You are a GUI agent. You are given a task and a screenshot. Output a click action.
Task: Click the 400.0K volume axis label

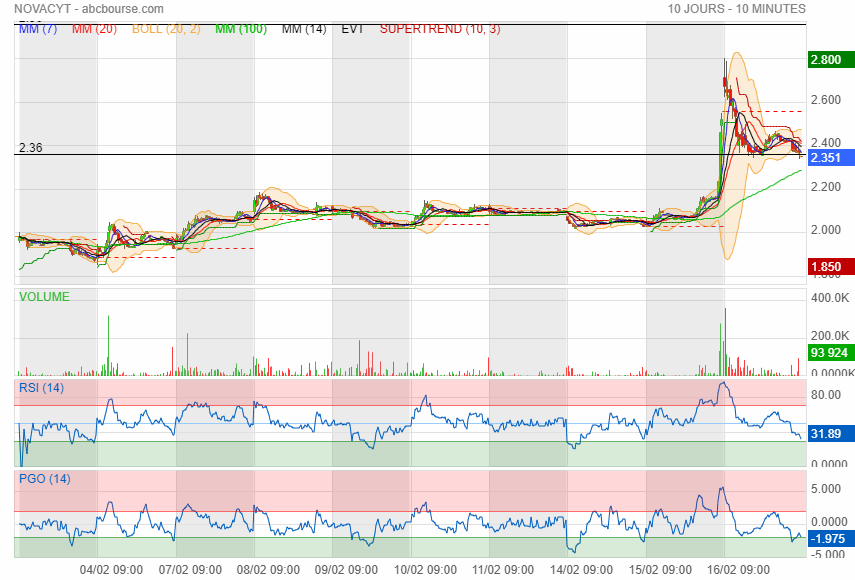tap(830, 298)
